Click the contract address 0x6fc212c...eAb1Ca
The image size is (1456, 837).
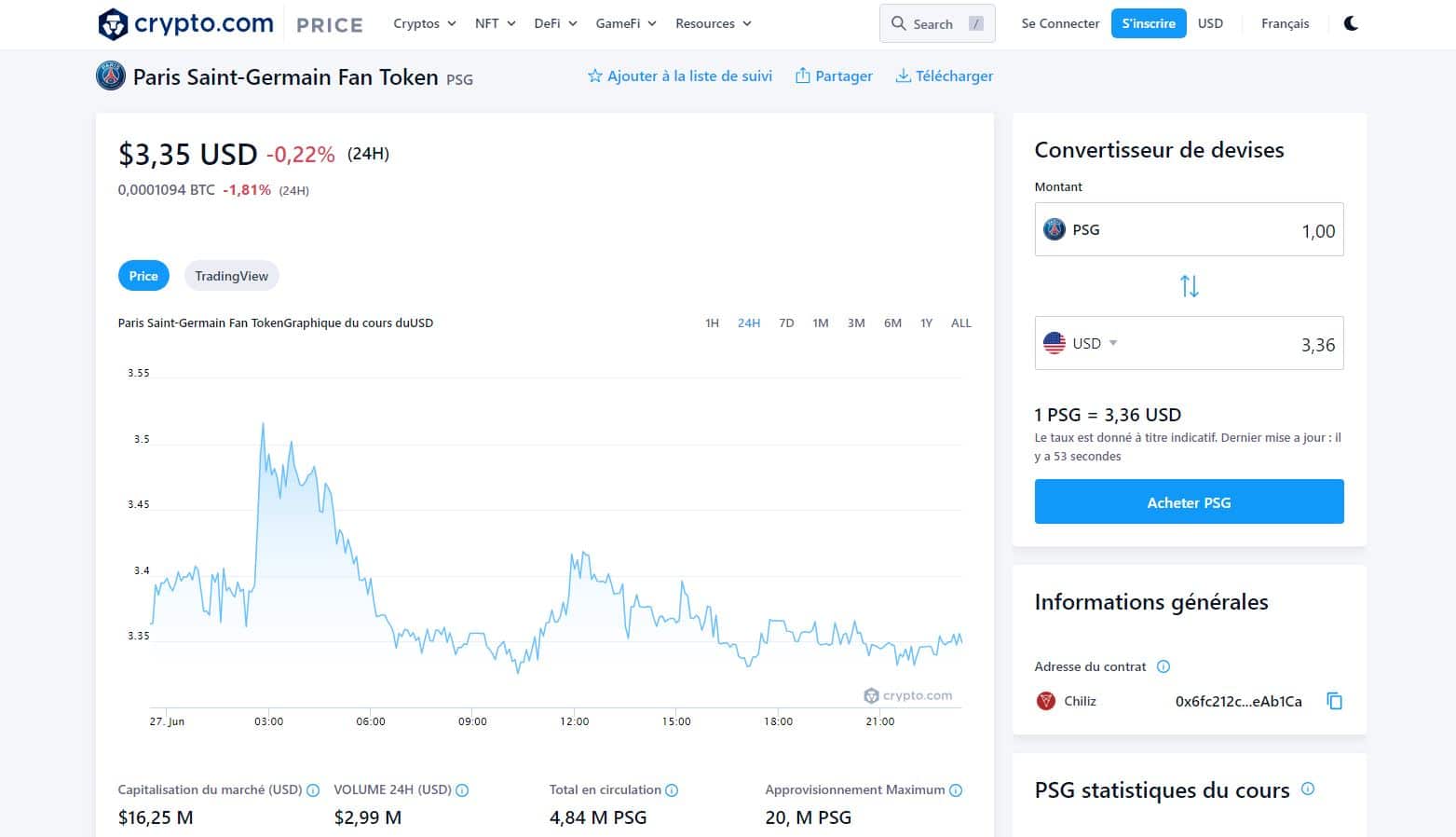(x=1238, y=701)
